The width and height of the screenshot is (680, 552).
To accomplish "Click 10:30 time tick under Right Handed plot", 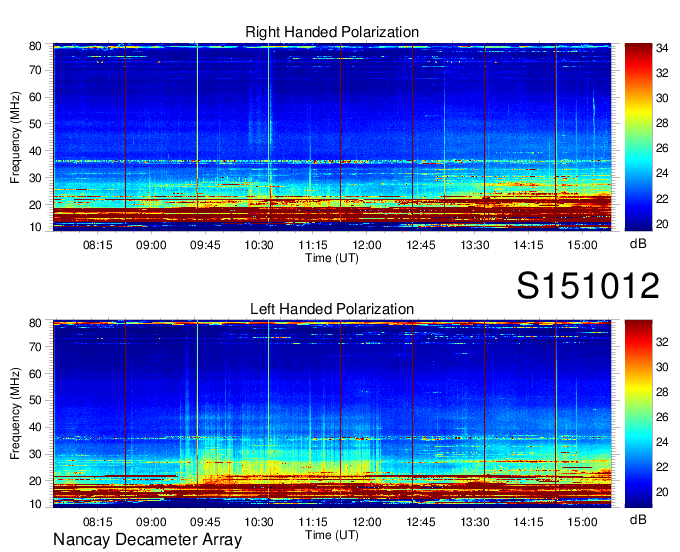I will 259,245.
